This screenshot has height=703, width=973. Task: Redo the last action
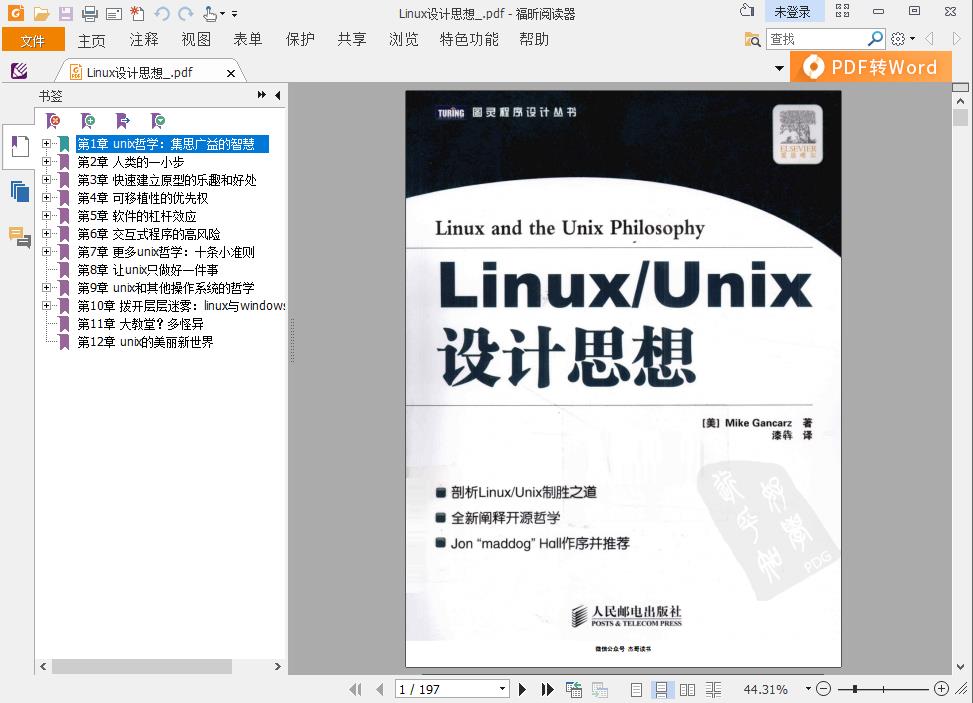point(186,14)
